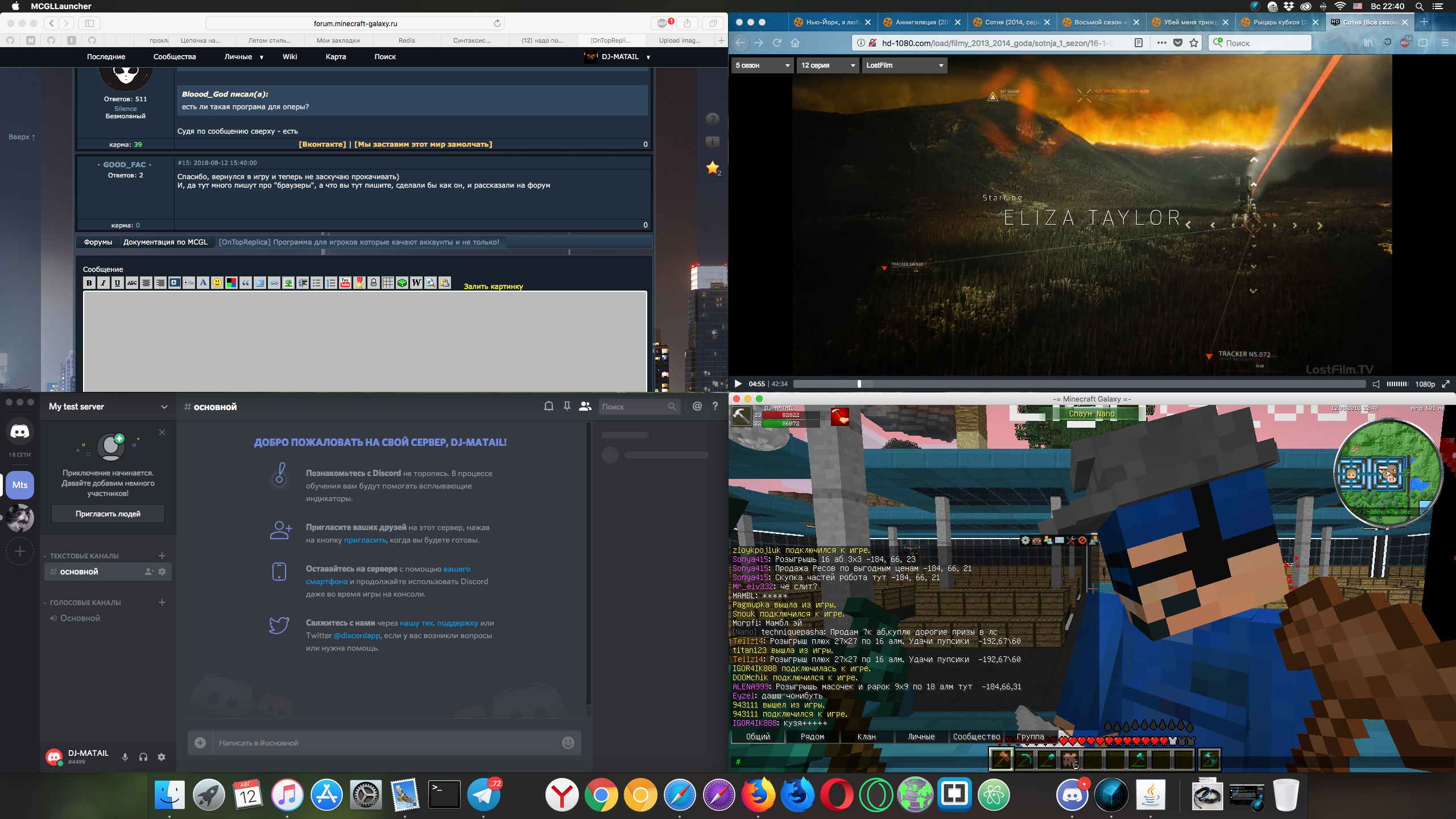Open the Сообщества forum menu item

[175, 57]
